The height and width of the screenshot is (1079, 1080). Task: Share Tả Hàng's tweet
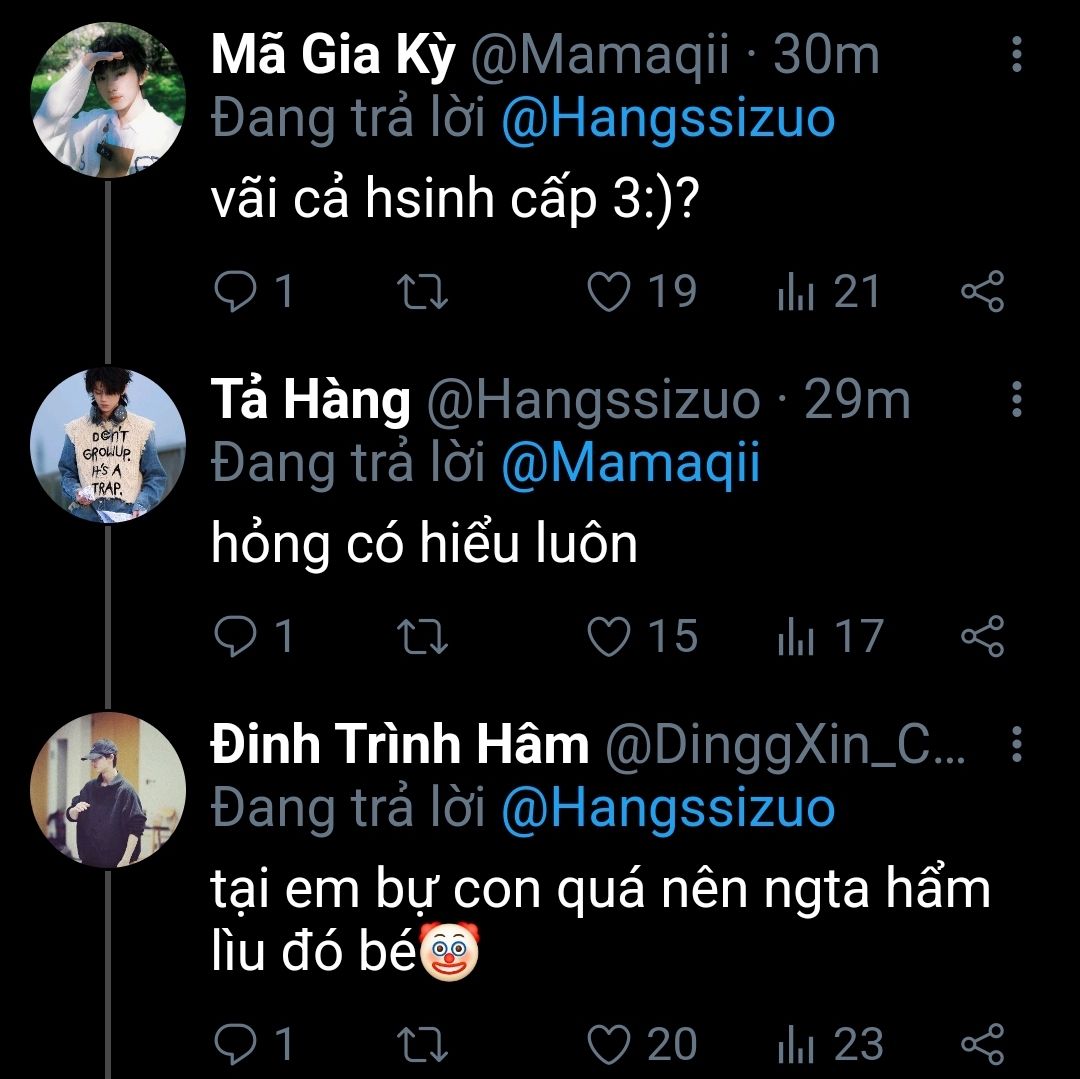point(982,637)
